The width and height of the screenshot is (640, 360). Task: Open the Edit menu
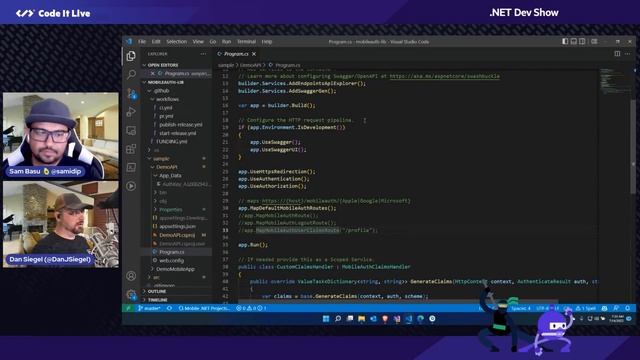point(156,42)
